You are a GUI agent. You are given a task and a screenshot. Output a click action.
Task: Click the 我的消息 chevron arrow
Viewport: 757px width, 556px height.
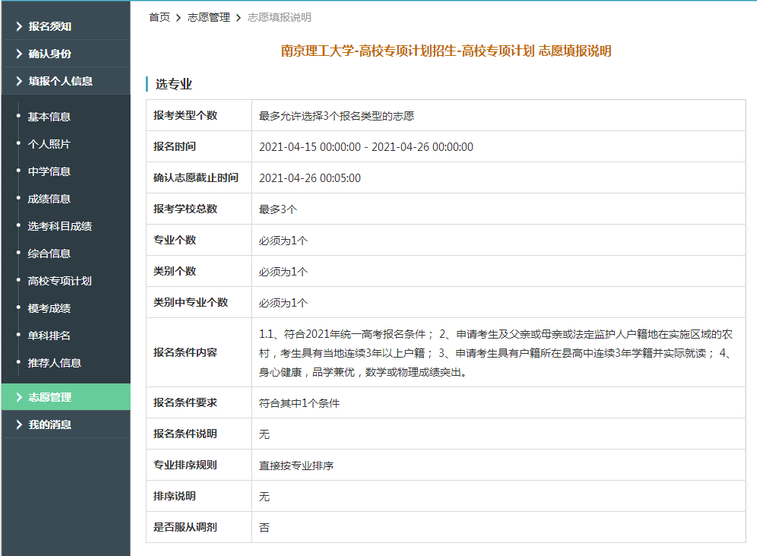[19, 425]
